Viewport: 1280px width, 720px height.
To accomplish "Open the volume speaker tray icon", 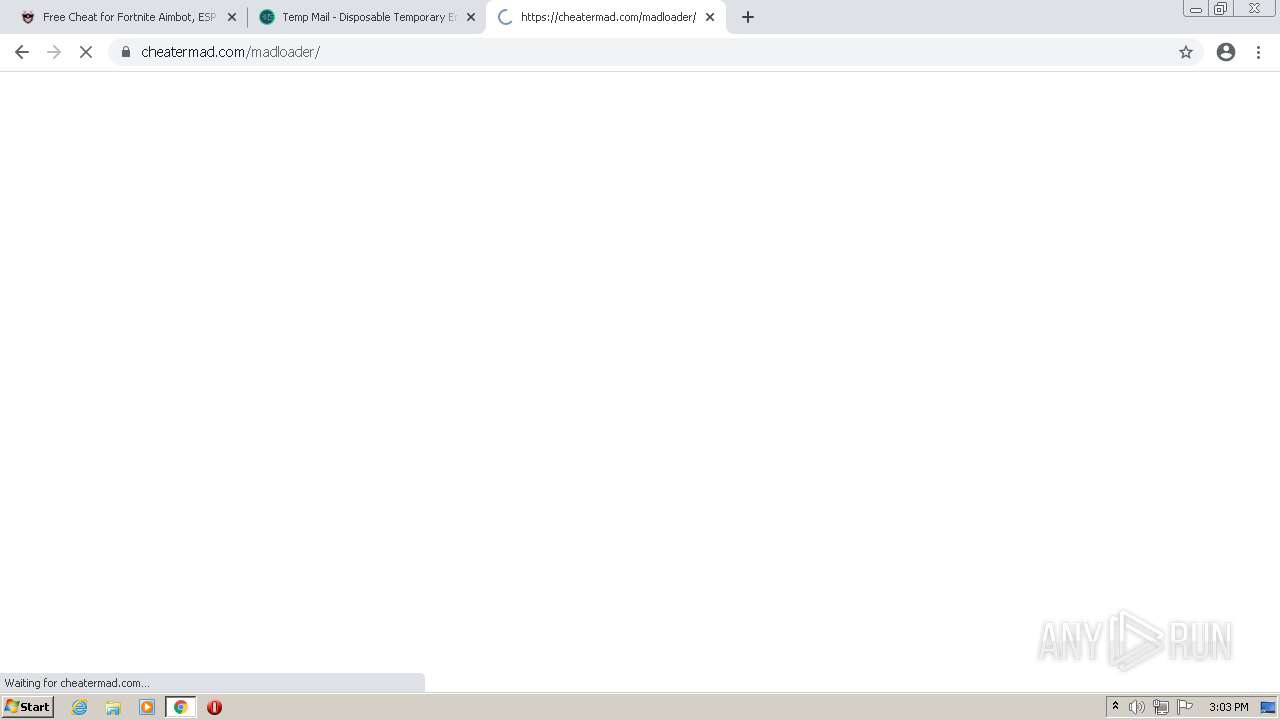I will 1137,707.
